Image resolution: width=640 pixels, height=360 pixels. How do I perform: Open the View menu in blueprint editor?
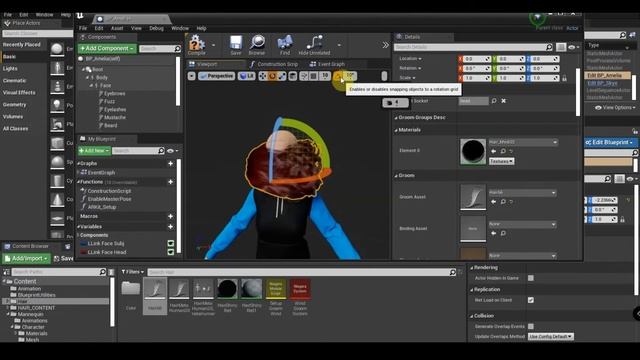click(136, 28)
